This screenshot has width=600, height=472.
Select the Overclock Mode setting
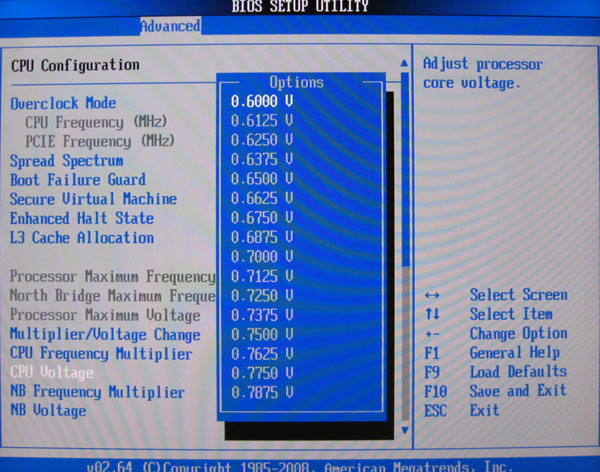pos(64,103)
